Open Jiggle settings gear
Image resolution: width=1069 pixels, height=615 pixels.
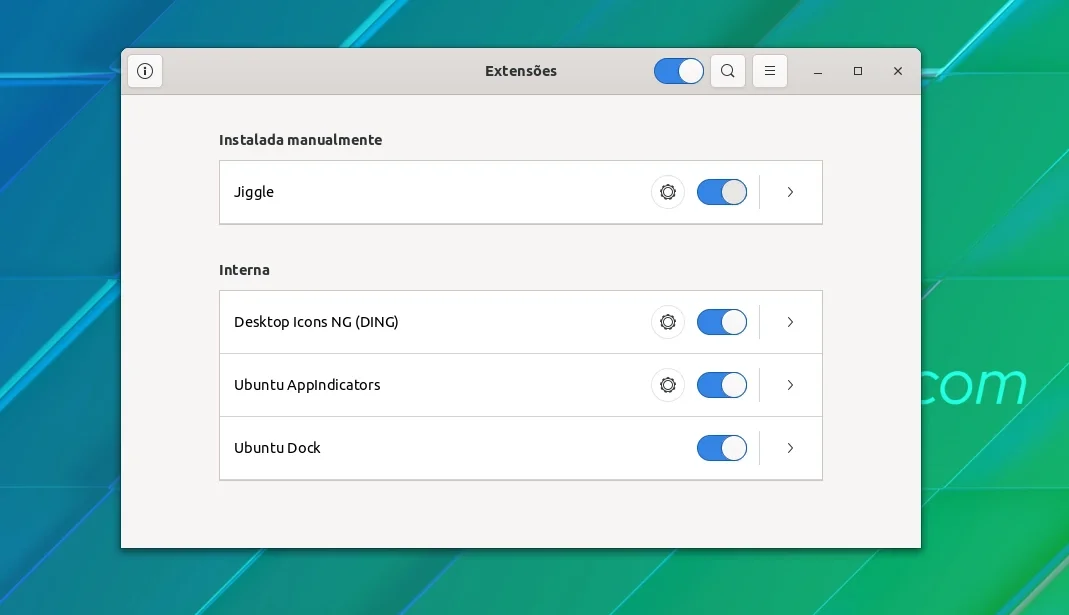pyautogui.click(x=667, y=192)
